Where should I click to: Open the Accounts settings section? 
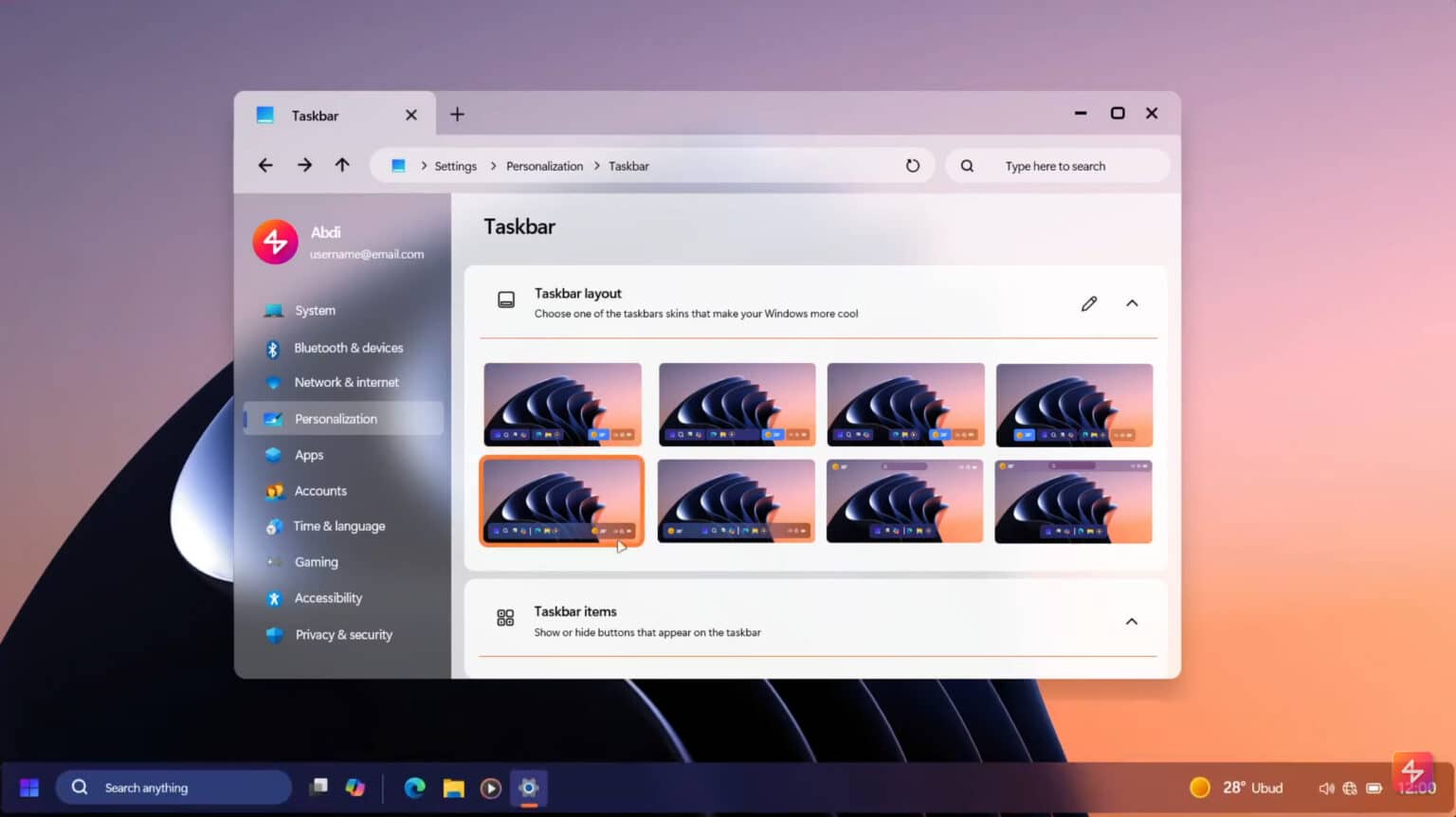(x=320, y=491)
